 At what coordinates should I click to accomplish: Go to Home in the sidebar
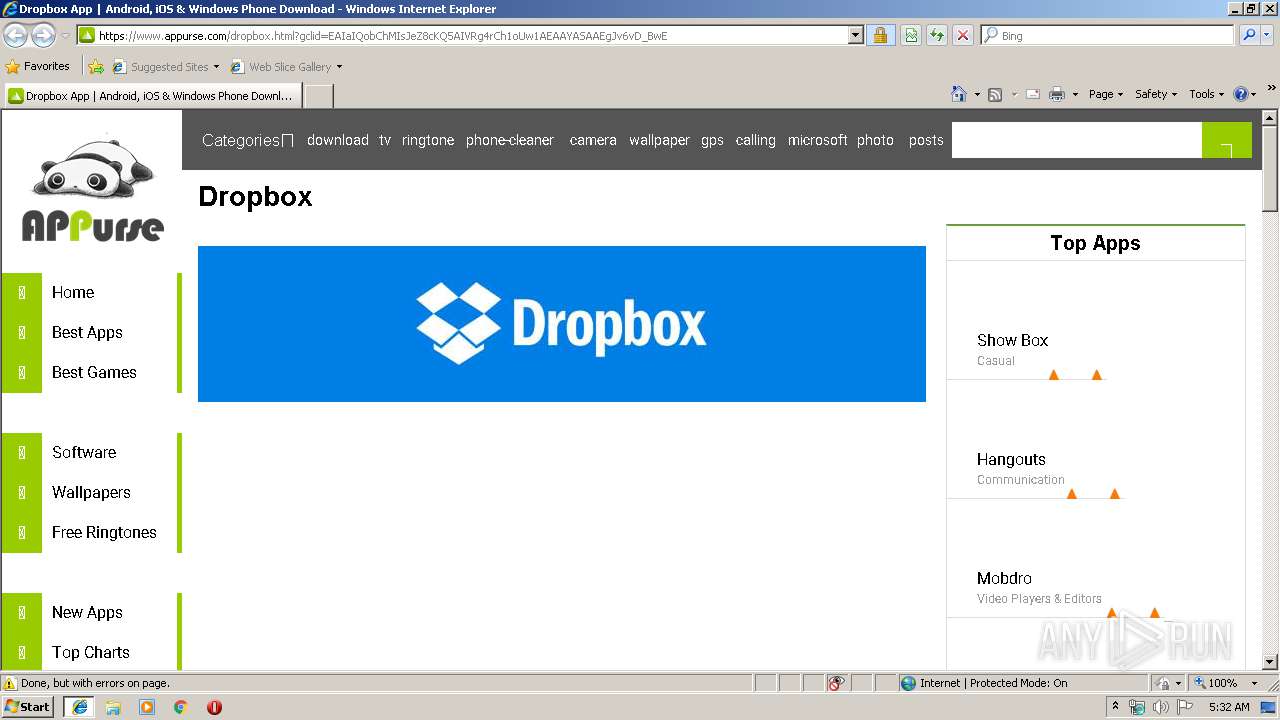(x=73, y=292)
